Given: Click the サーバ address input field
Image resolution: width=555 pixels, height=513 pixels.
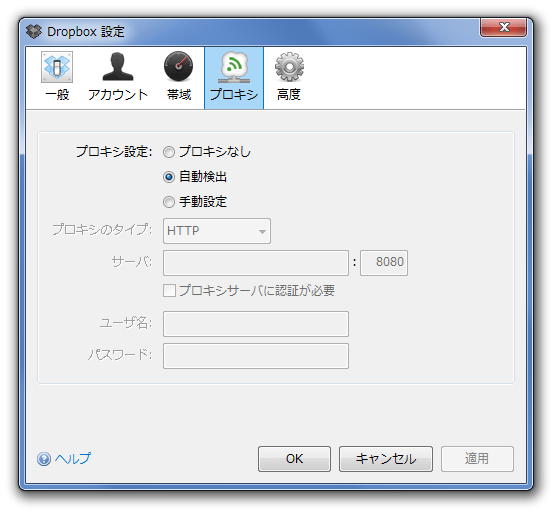Looking at the screenshot, I should (256, 263).
